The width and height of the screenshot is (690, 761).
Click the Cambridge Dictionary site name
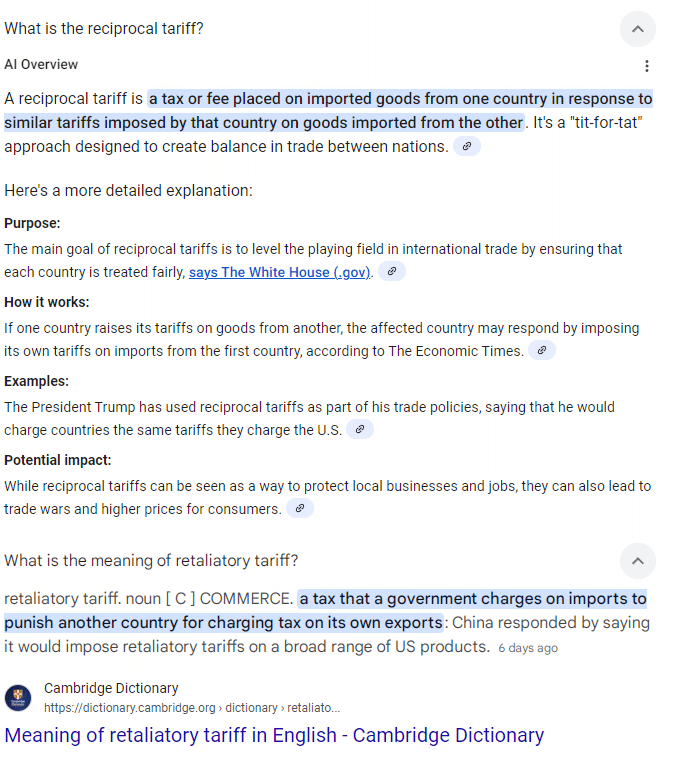pyautogui.click(x=111, y=688)
